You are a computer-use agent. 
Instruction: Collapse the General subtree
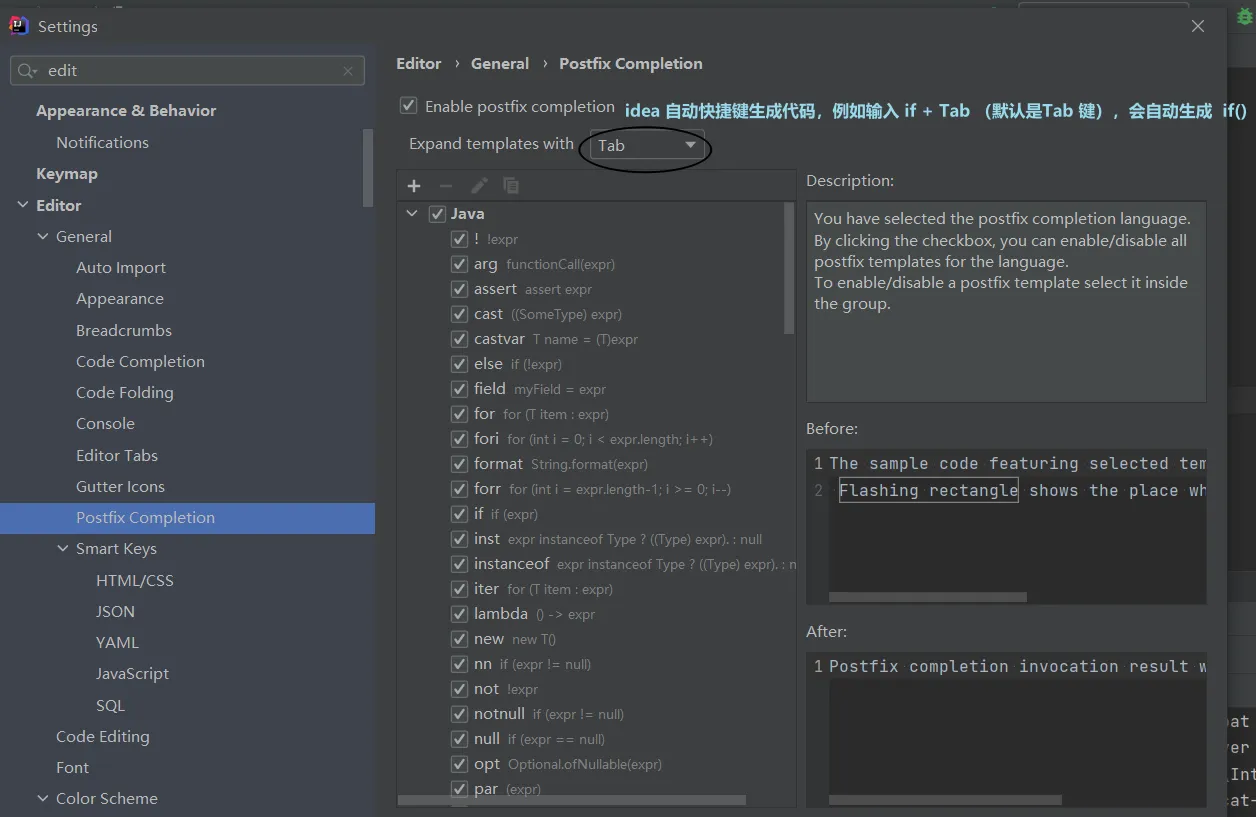[x=43, y=237]
